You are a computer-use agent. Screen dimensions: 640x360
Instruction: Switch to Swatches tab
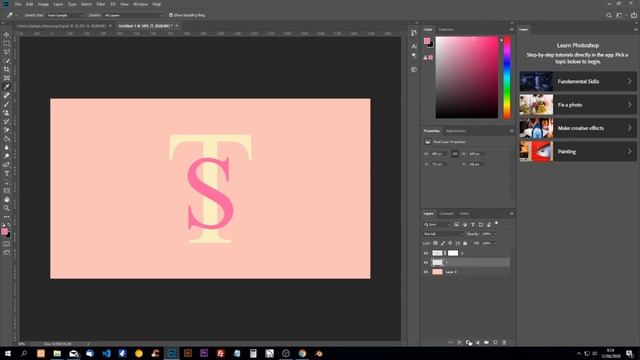click(446, 29)
